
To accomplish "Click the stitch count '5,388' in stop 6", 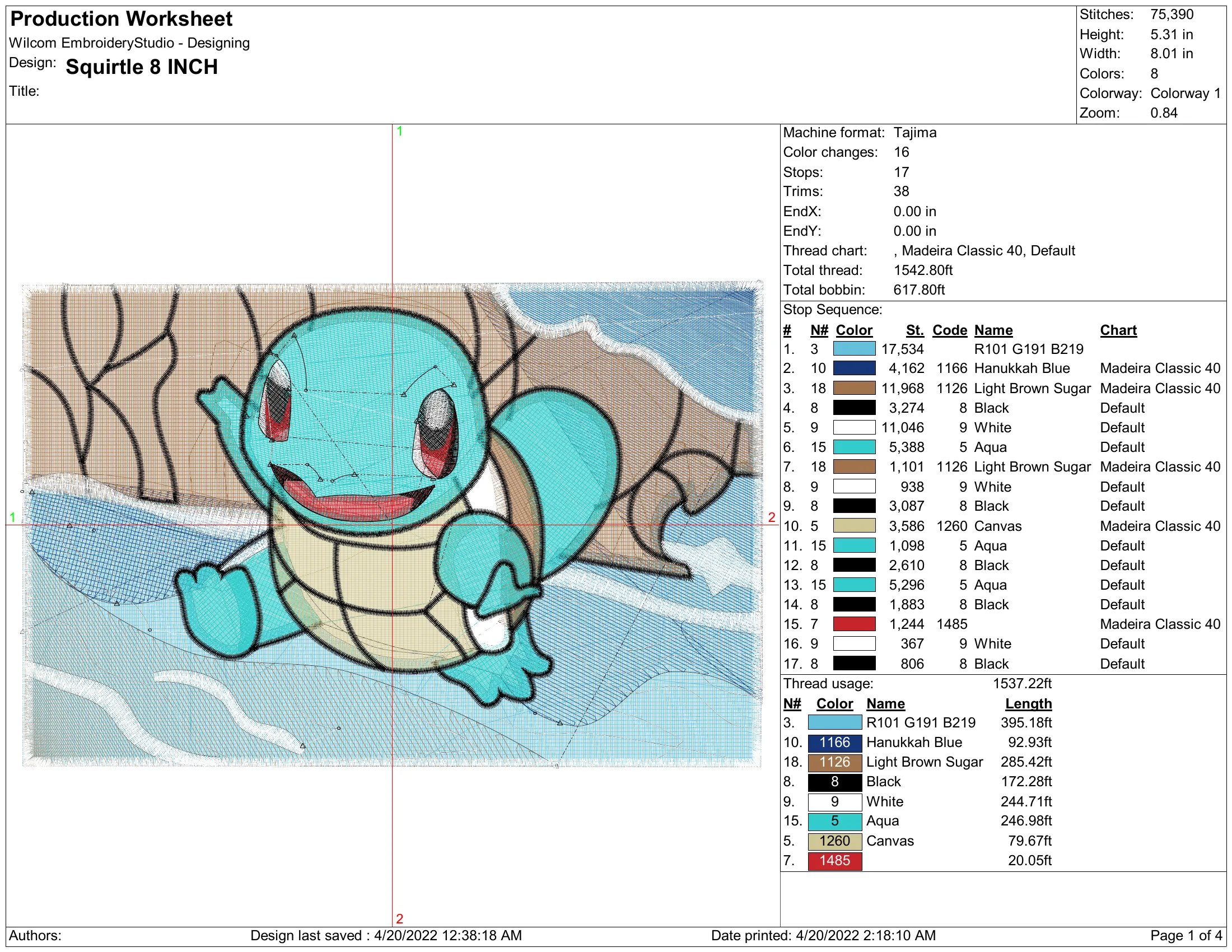I will click(907, 447).
